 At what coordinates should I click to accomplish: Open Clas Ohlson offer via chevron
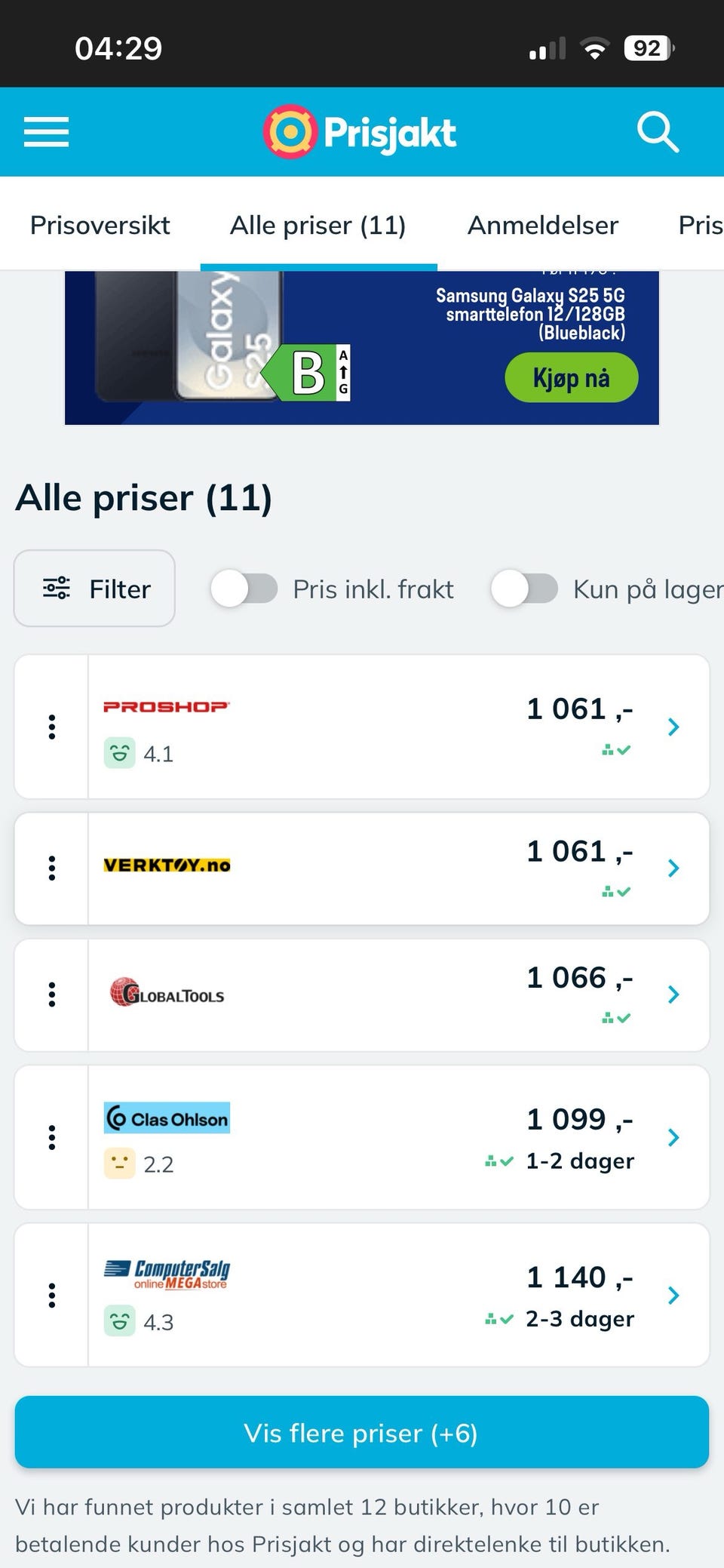pyautogui.click(x=673, y=1137)
